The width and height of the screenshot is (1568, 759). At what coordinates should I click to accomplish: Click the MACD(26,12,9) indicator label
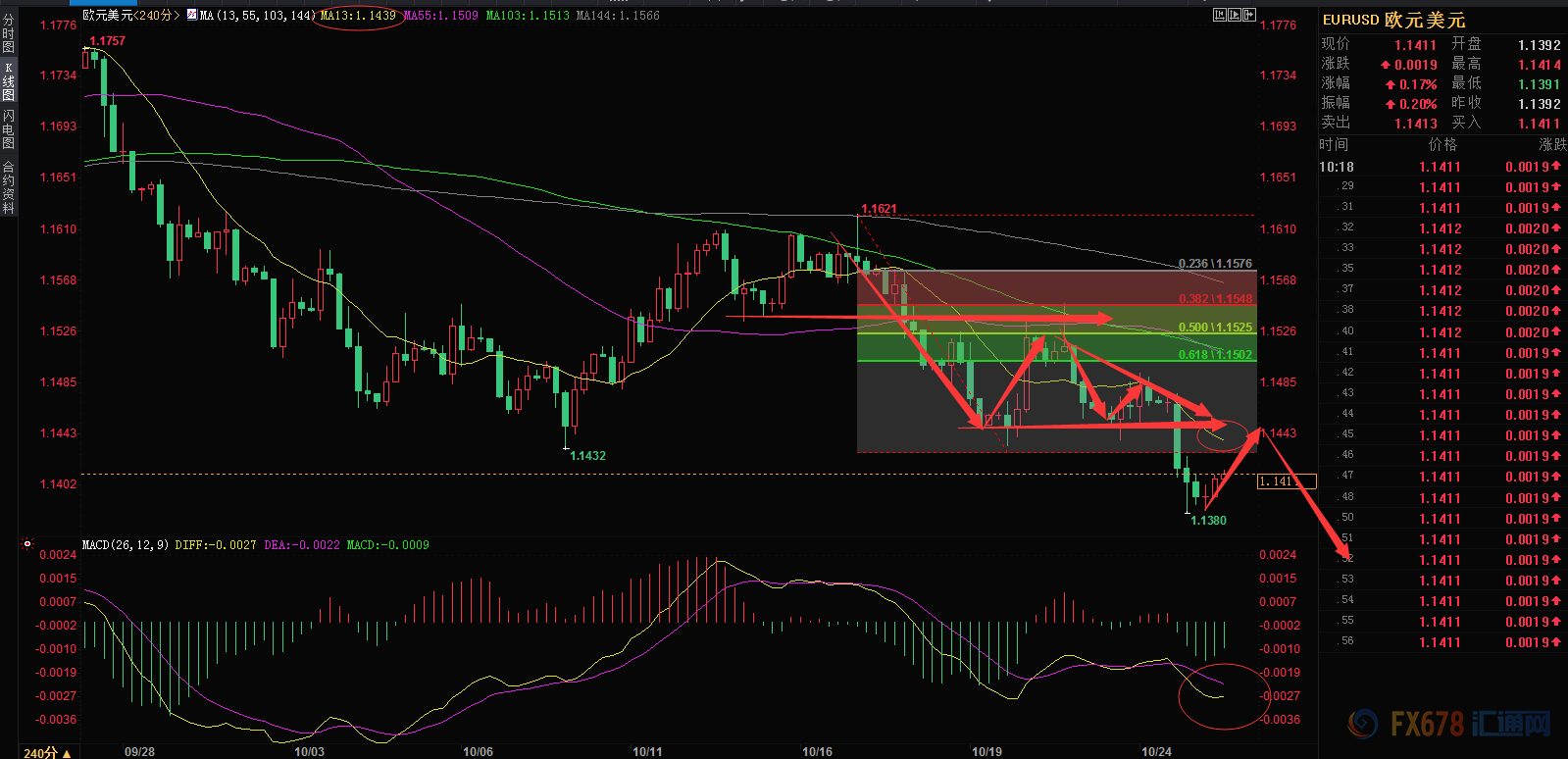(x=126, y=544)
